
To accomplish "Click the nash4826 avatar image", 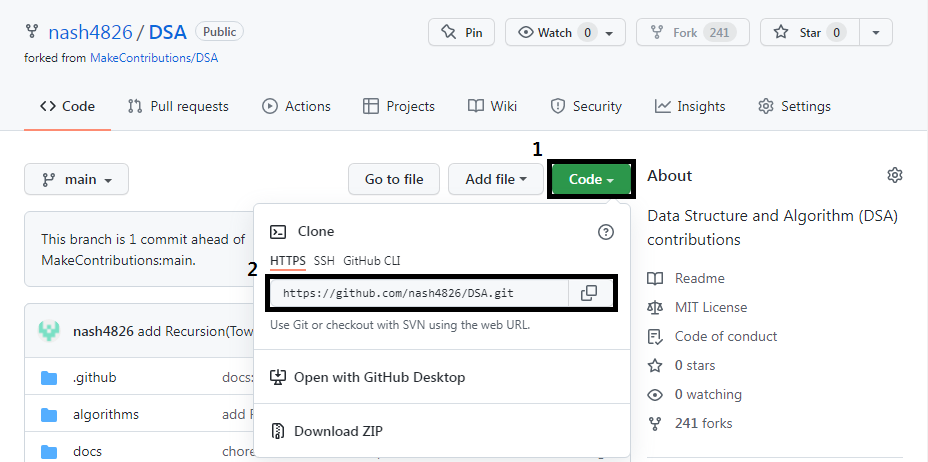I will pyautogui.click(x=49, y=331).
